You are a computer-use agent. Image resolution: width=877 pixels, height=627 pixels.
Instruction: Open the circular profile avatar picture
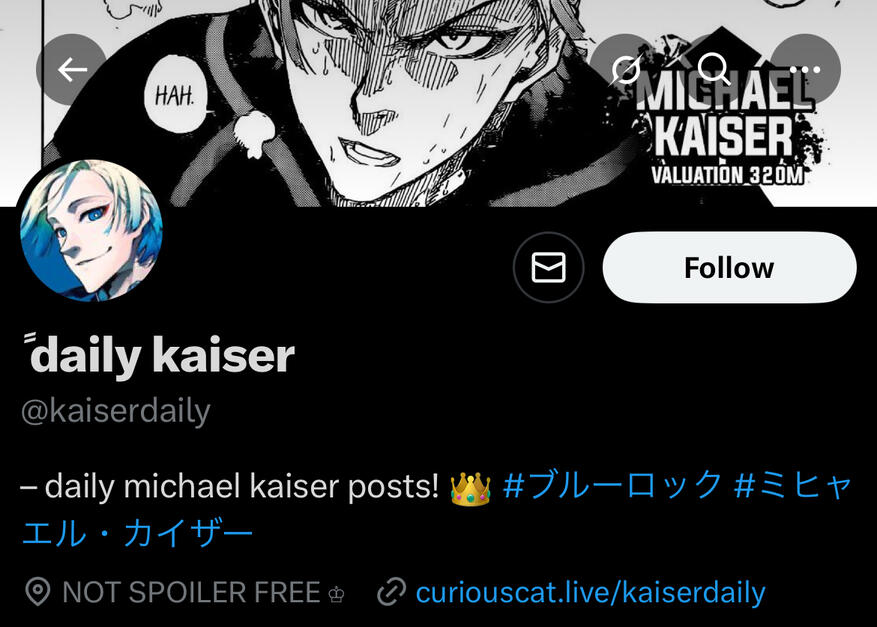[x=92, y=230]
